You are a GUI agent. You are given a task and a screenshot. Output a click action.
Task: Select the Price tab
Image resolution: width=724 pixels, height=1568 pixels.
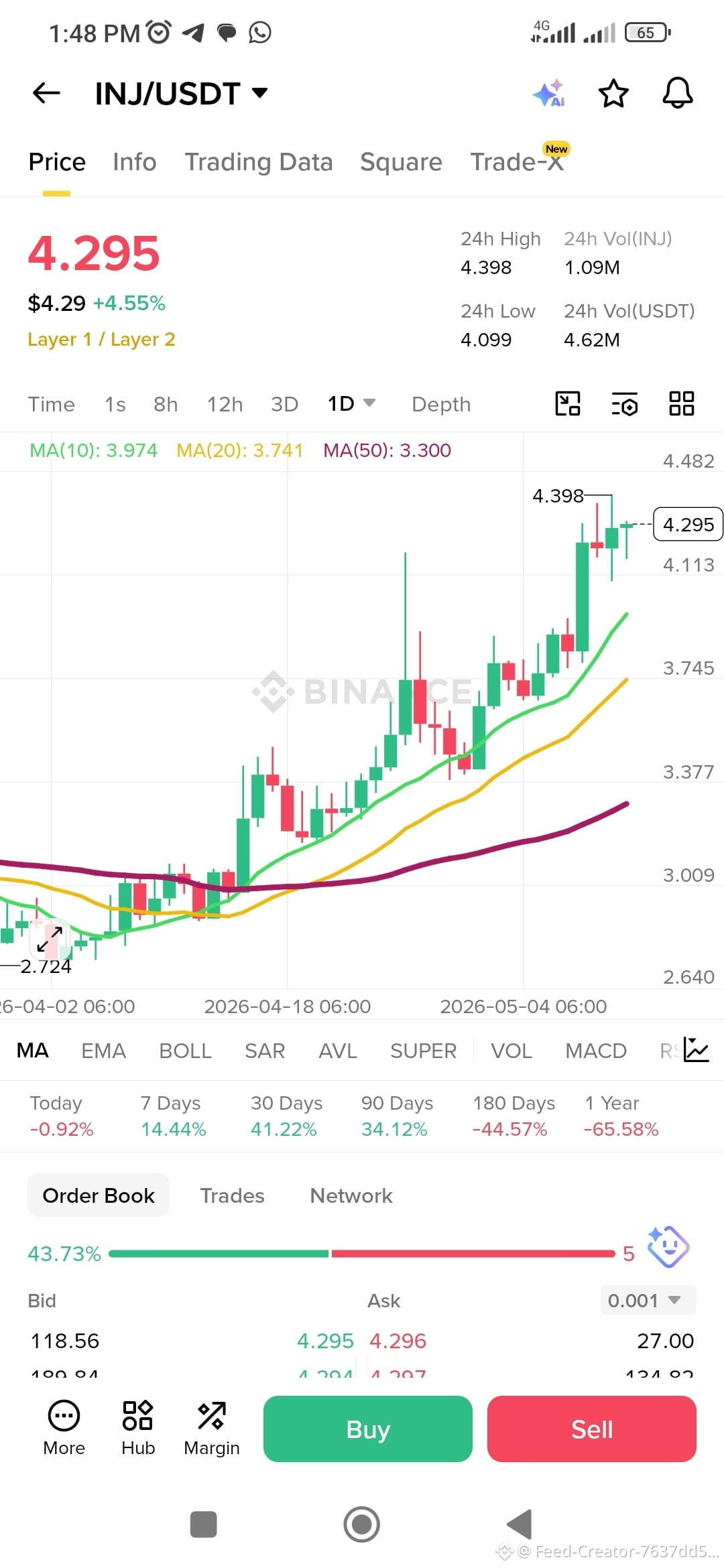(x=57, y=162)
